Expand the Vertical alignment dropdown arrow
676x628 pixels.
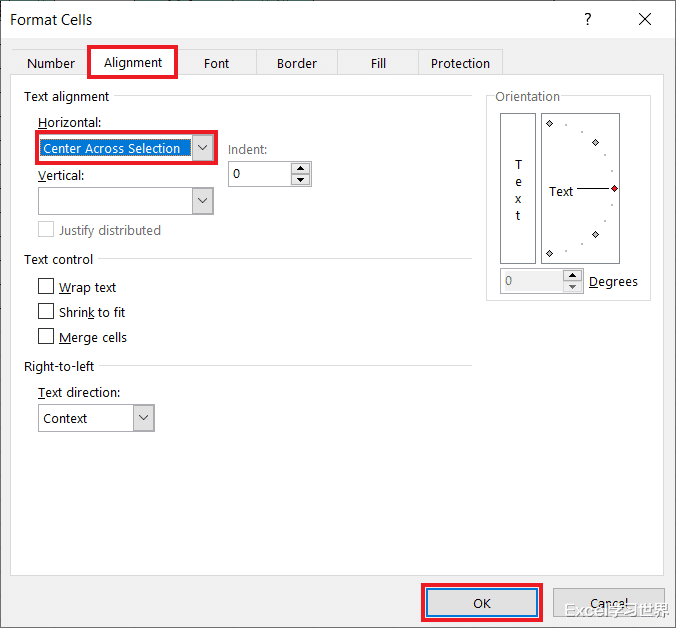(203, 200)
